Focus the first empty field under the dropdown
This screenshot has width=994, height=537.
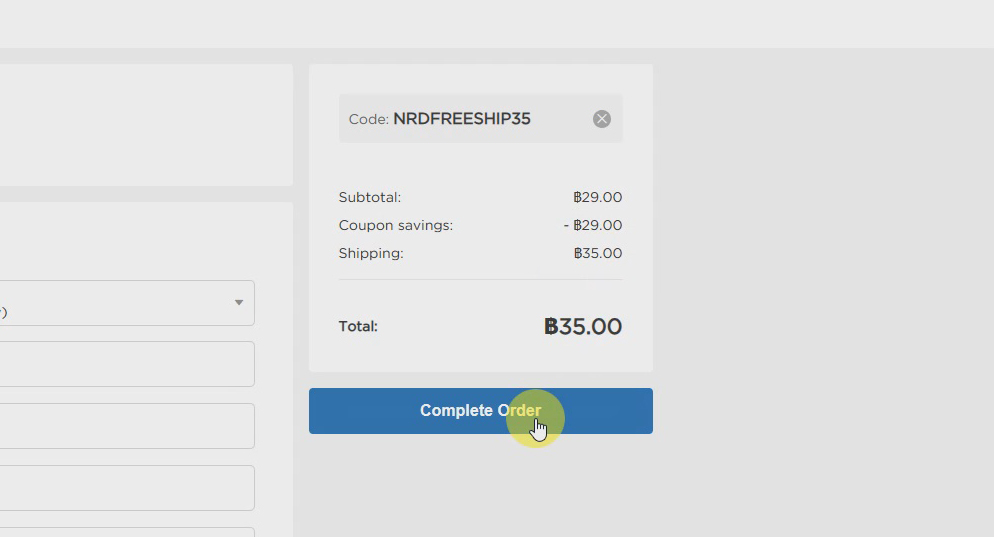(x=127, y=364)
